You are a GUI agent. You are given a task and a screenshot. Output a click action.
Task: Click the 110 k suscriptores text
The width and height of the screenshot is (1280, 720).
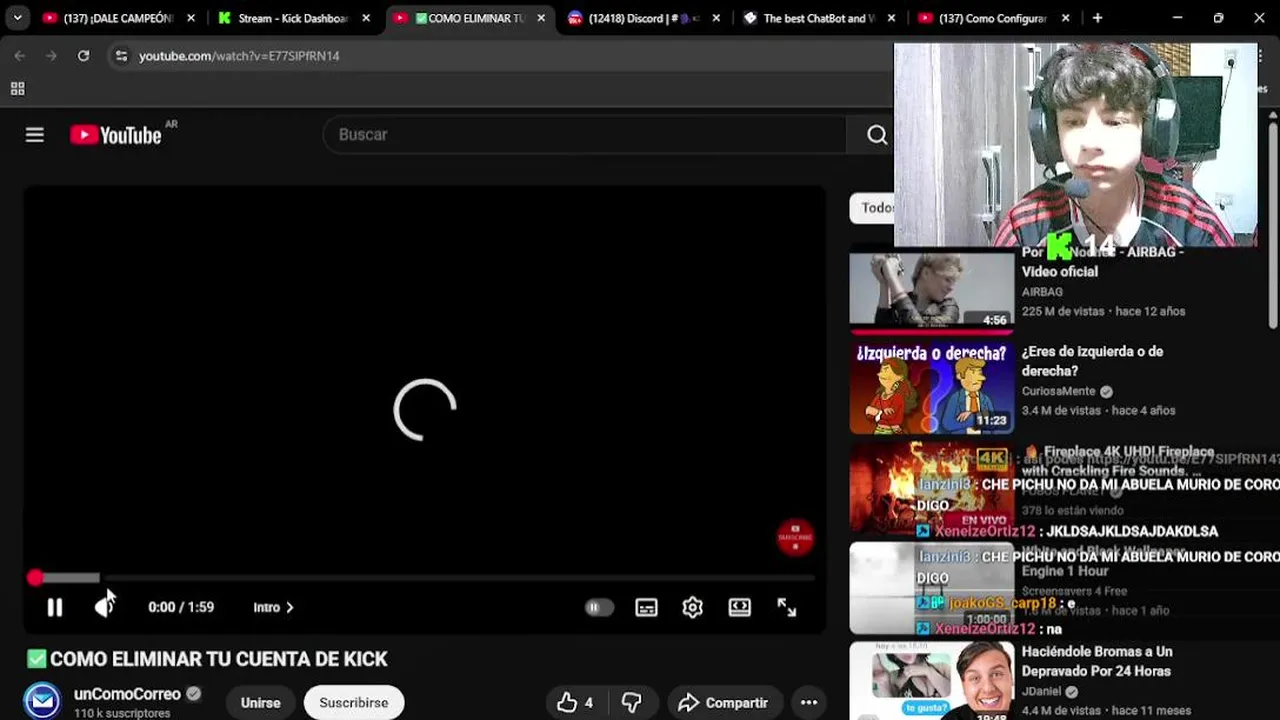(122, 713)
